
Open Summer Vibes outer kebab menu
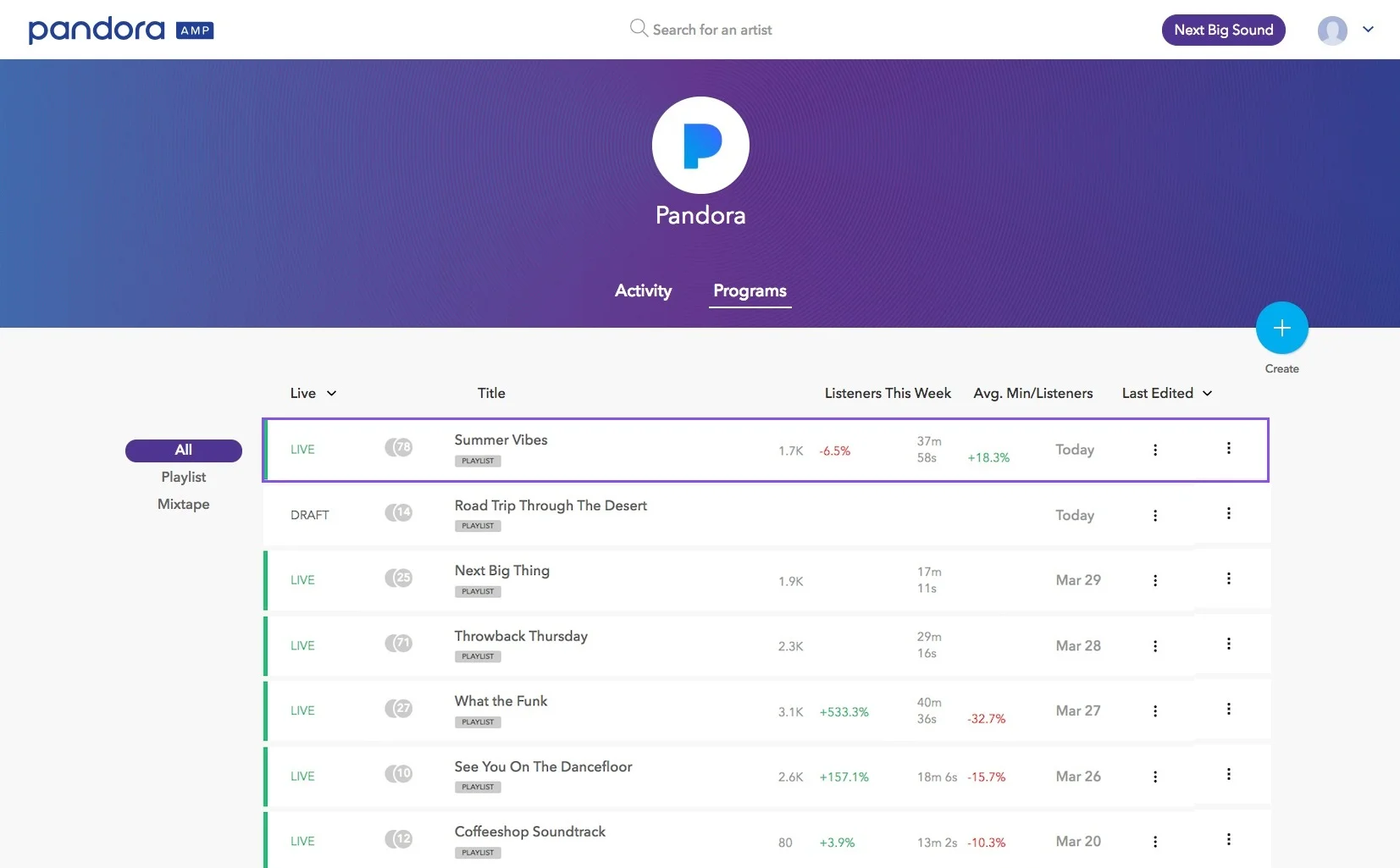click(x=1228, y=448)
